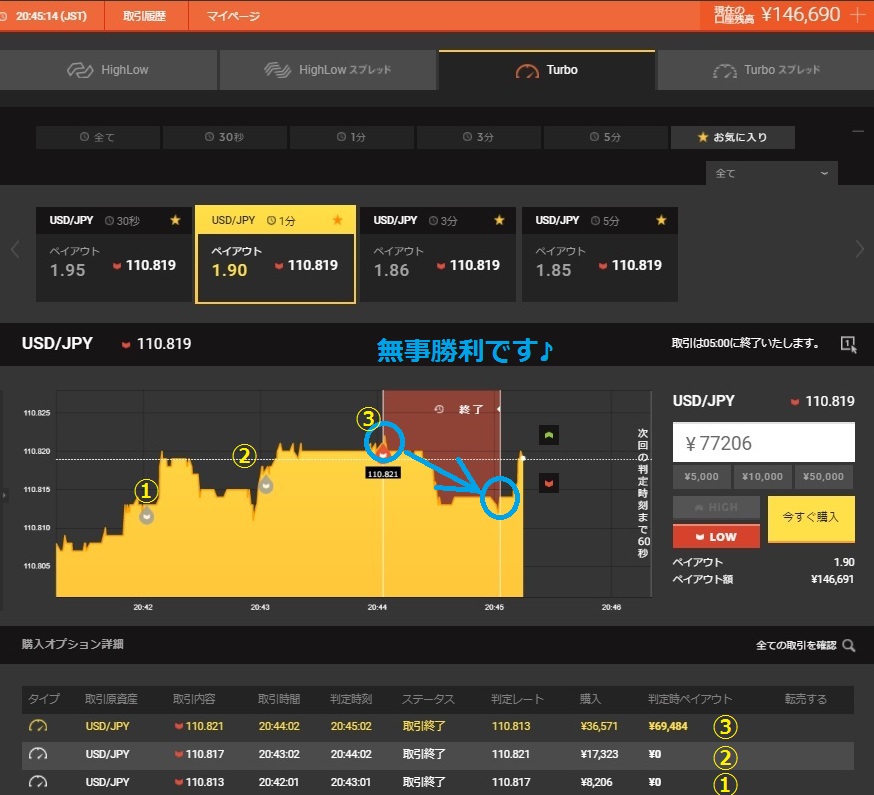The image size is (874, 795).
Task: Click the red LOW arrow icon on chart
Action: click(x=549, y=483)
